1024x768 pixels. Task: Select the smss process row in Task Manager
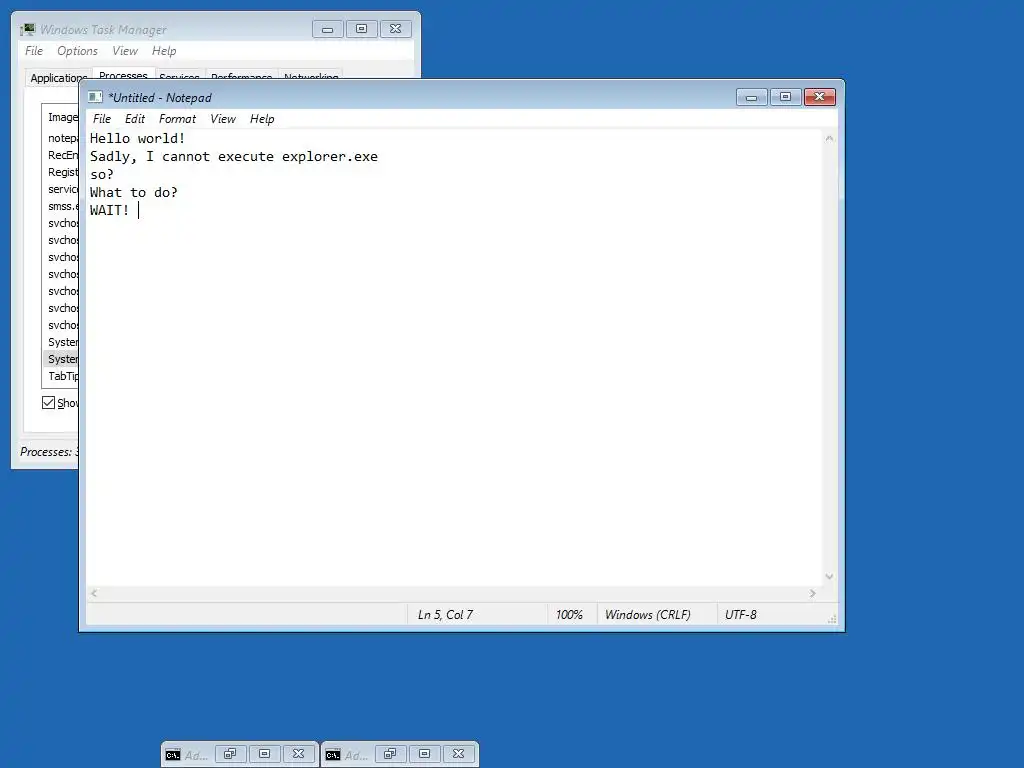tap(61, 206)
